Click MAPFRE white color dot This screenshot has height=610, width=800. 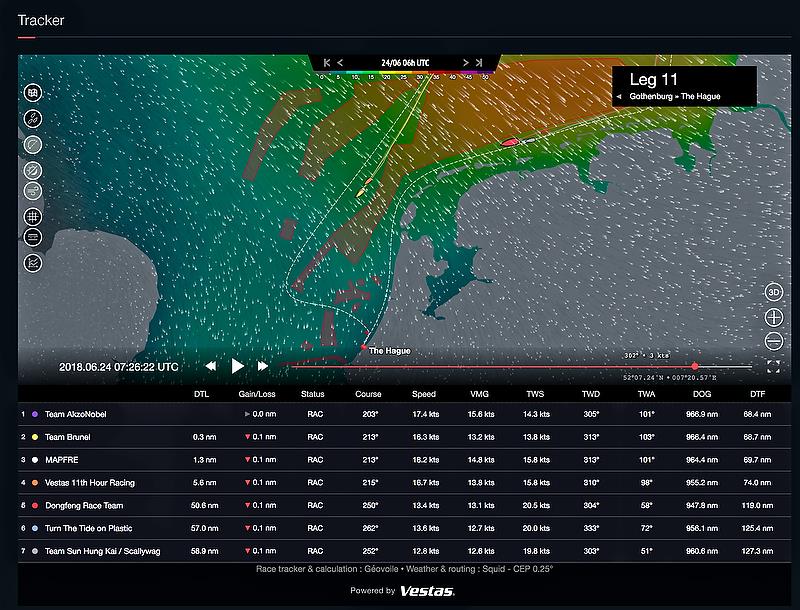[35, 460]
